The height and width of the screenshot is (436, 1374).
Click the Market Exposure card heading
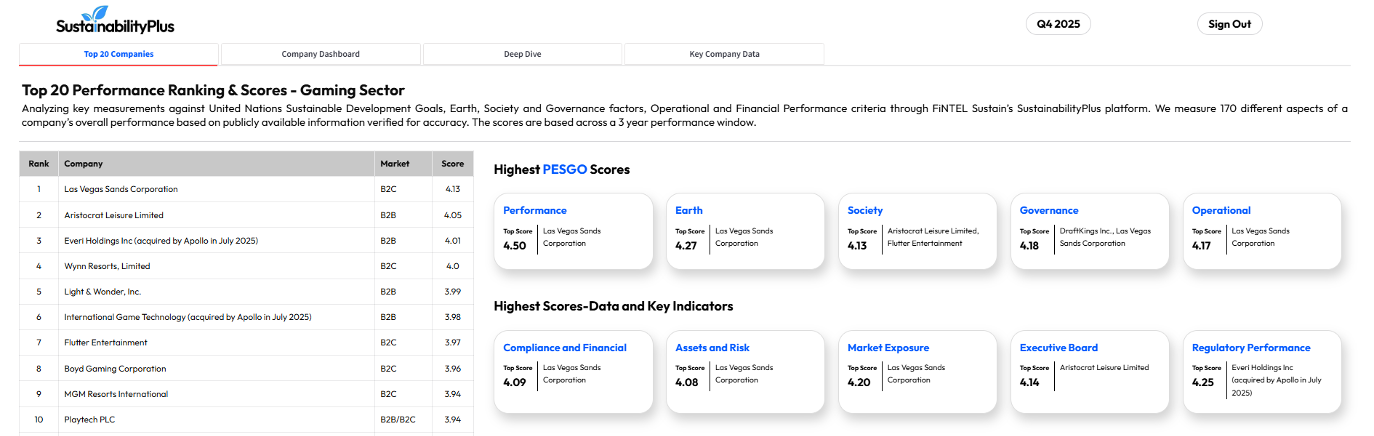click(888, 348)
